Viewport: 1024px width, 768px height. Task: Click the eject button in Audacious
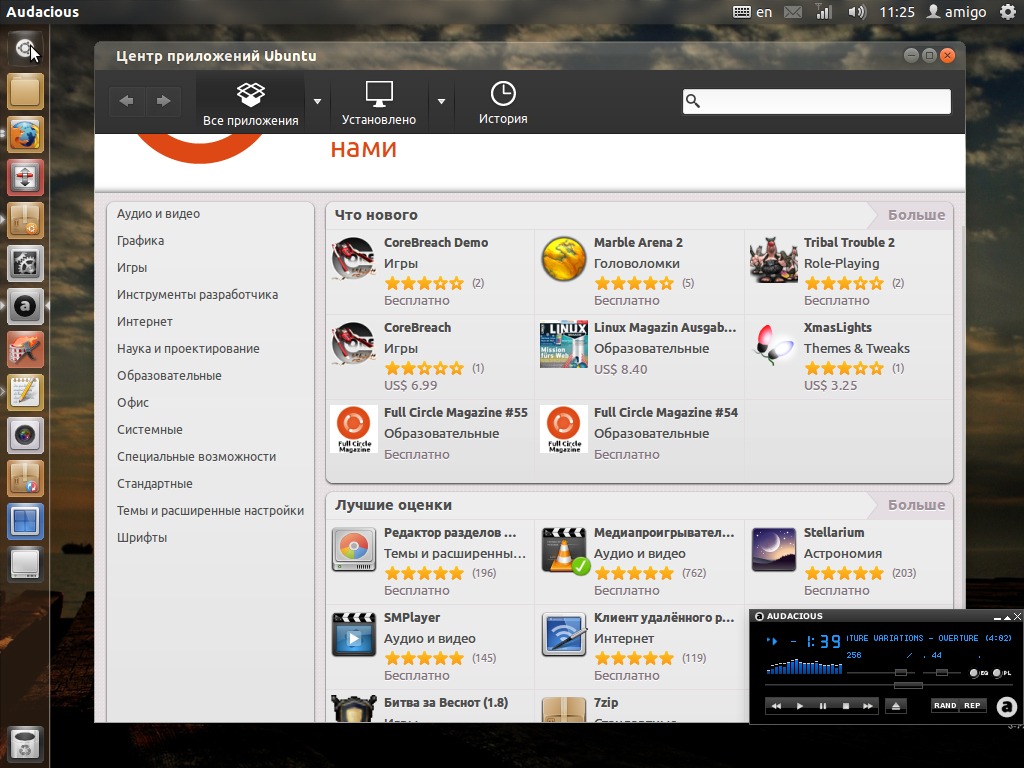tap(896, 706)
